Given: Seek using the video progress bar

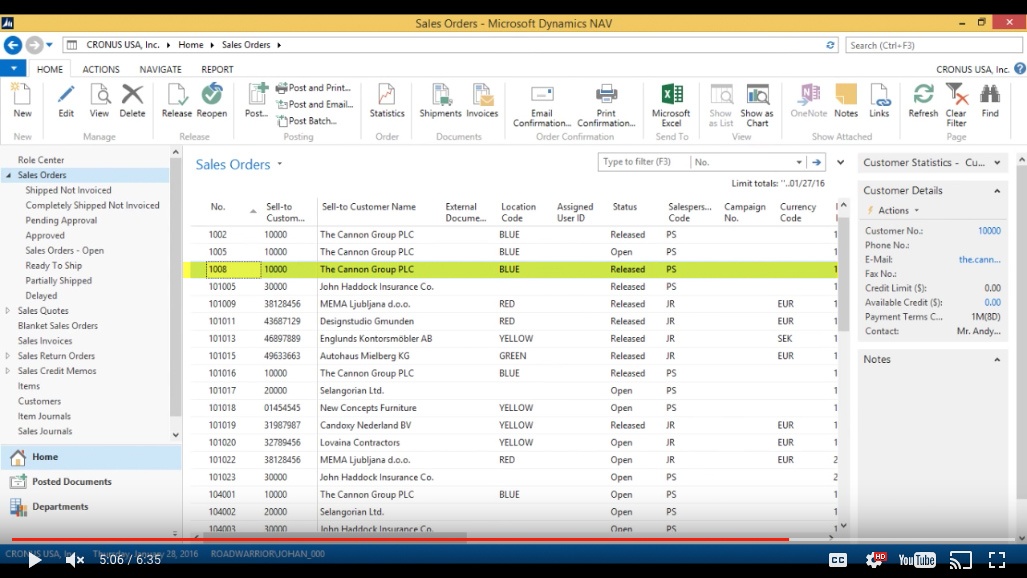Looking at the screenshot, I should click(x=514, y=539).
